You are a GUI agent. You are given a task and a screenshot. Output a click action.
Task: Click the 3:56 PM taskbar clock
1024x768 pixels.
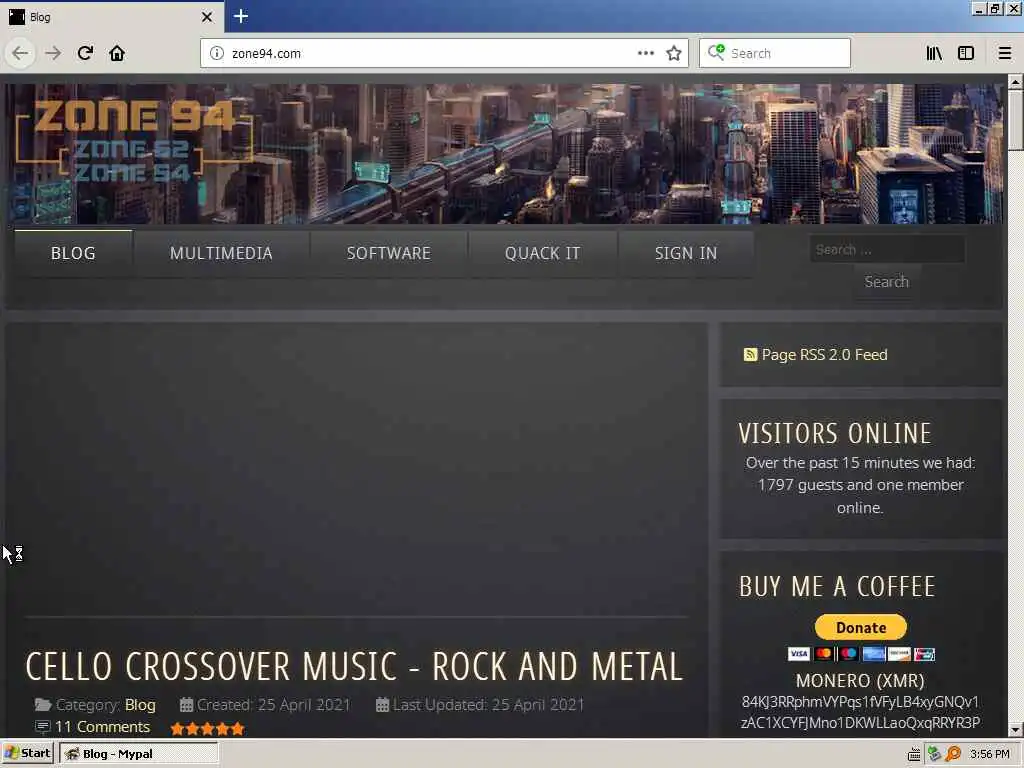pyautogui.click(x=990, y=754)
